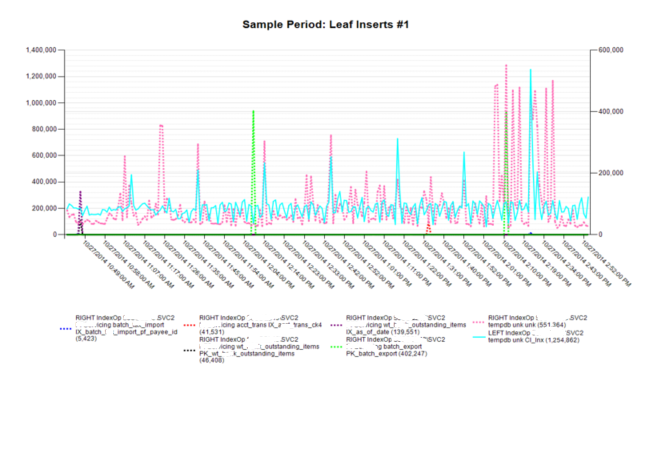Image resolution: width=651 pixels, height=465 pixels.
Task: Click right axis label 400,000
Action: (610, 112)
